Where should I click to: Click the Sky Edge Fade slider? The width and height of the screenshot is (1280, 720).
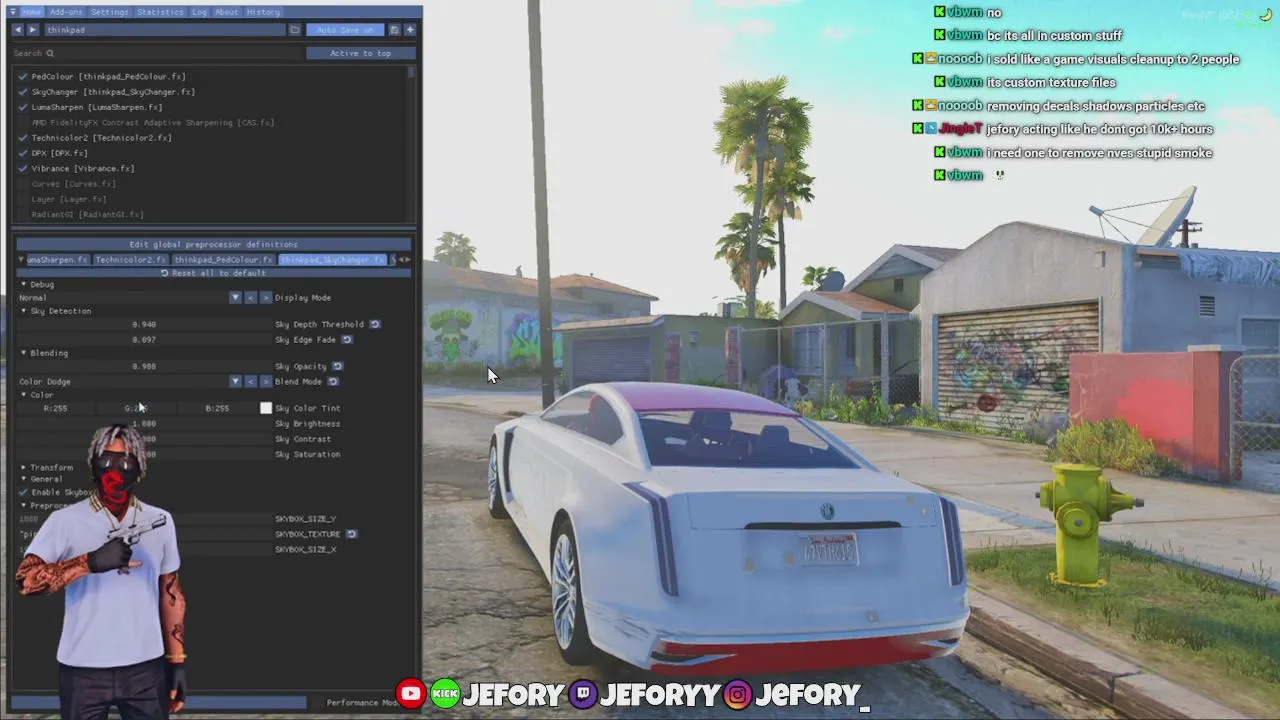pos(144,340)
